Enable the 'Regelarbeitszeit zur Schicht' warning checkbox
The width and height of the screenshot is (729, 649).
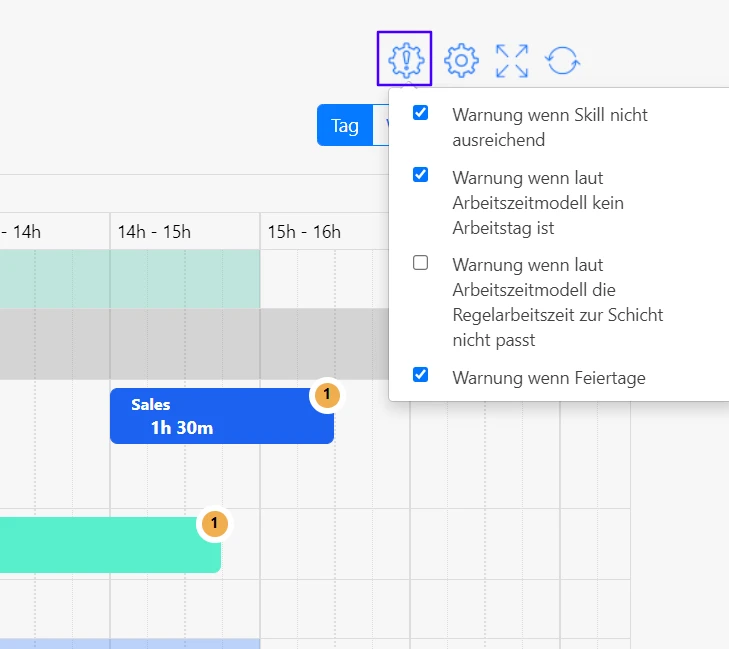[421, 263]
